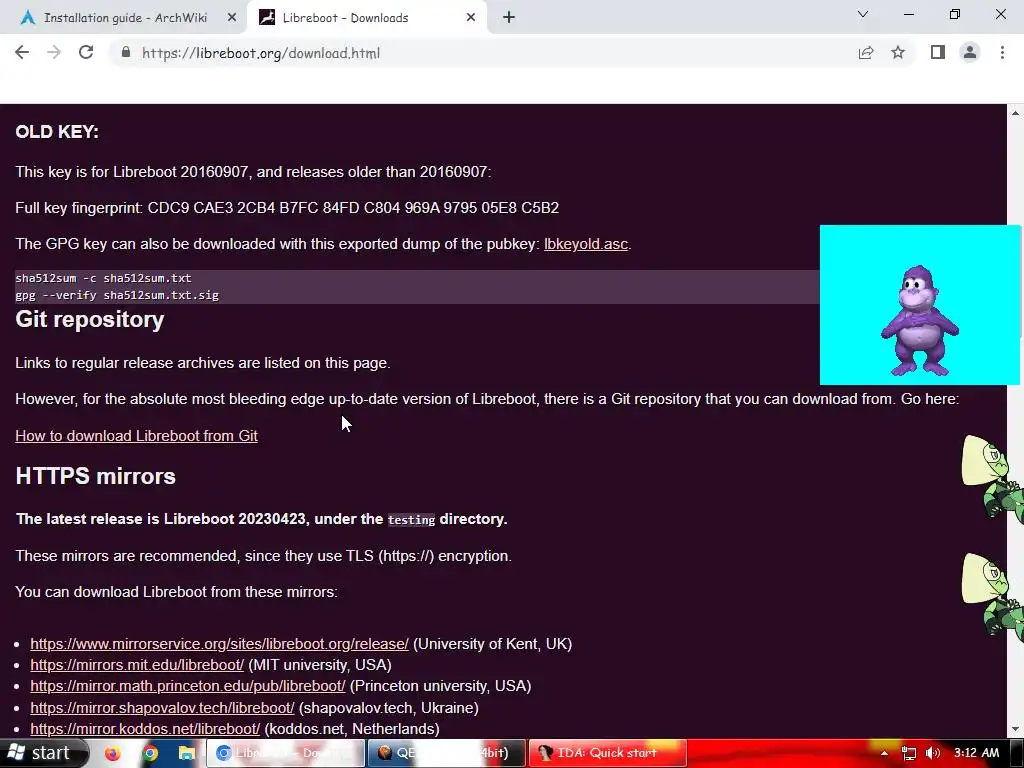
Task: Reload the Libreboot downloads page
Action: click(x=86, y=53)
